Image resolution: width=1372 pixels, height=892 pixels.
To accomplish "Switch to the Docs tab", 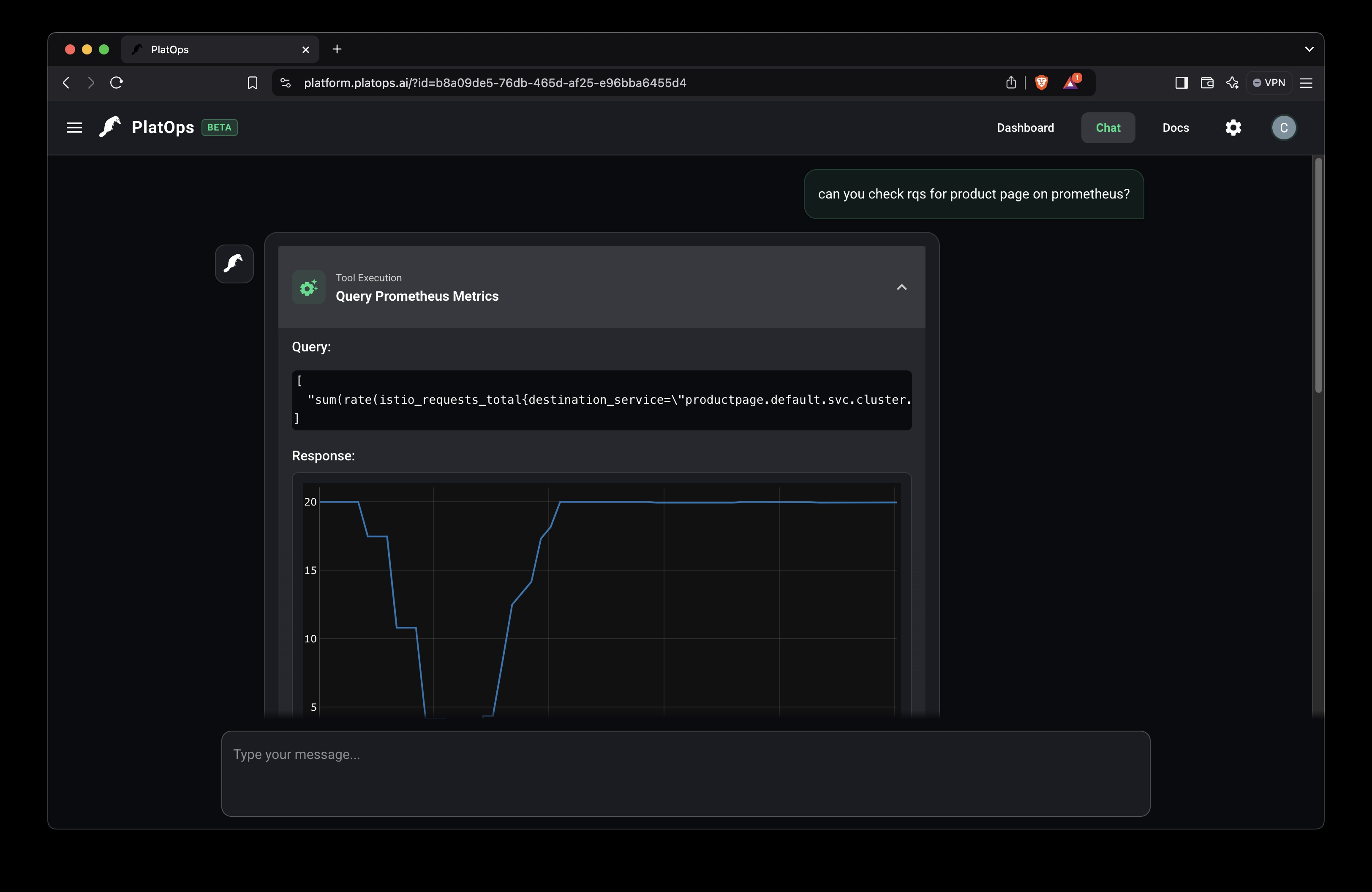I will [x=1175, y=127].
